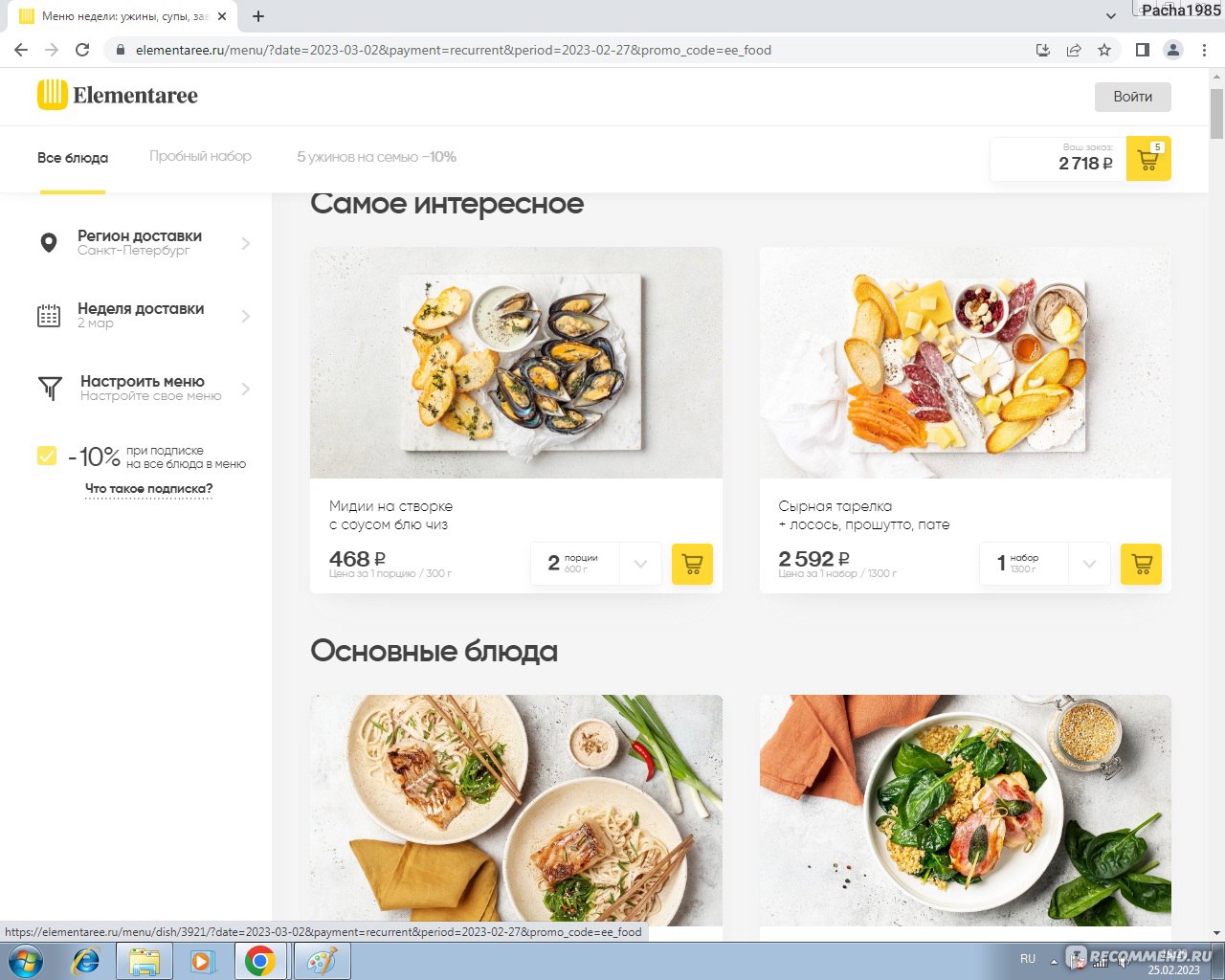Viewport: 1225px width, 980px height.
Task: Toggle the browser side panel
Action: click(x=1142, y=50)
